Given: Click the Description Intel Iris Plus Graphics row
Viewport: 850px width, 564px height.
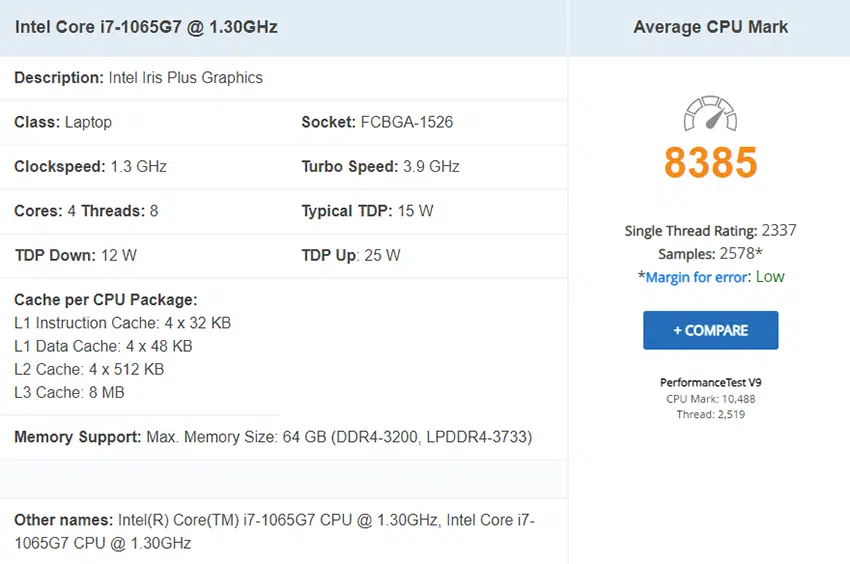Looking at the screenshot, I should click(138, 78).
